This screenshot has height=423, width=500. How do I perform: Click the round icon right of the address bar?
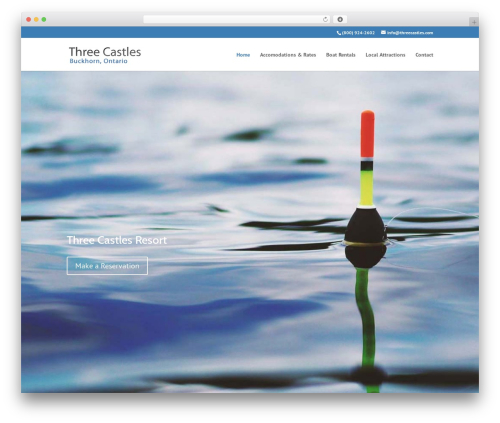pyautogui.click(x=340, y=20)
